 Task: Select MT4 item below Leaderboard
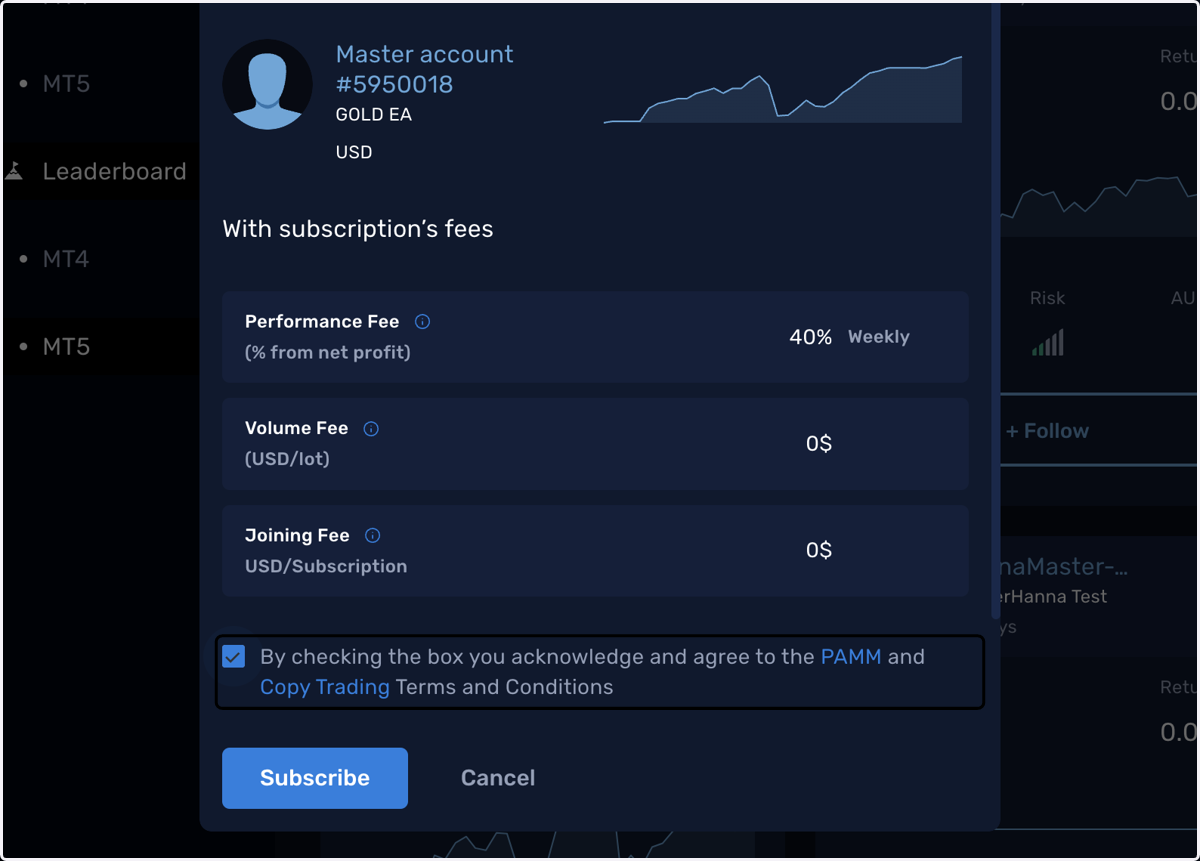click(66, 259)
